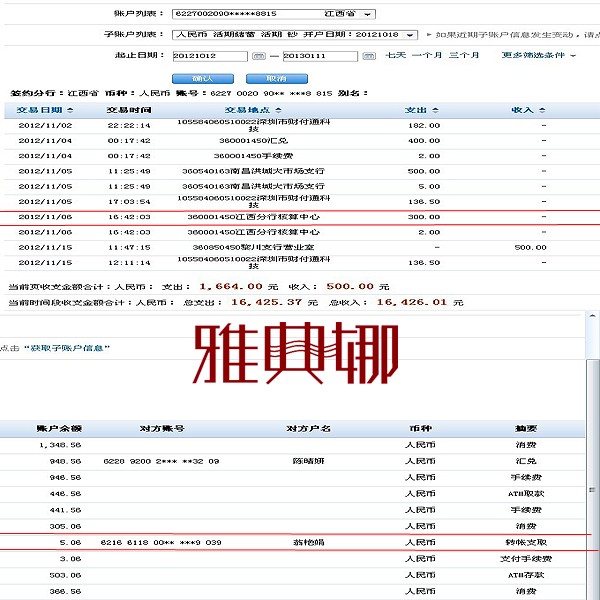Select the 三个月 date range link
Viewport: 600px width, 600px height.
click(x=464, y=55)
